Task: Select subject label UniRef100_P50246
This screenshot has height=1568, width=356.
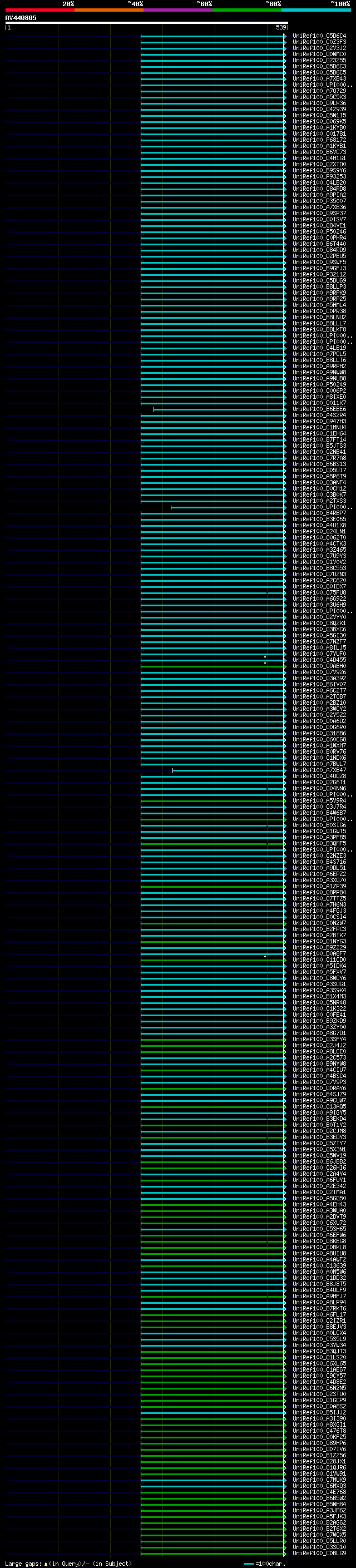Action: click(x=319, y=231)
